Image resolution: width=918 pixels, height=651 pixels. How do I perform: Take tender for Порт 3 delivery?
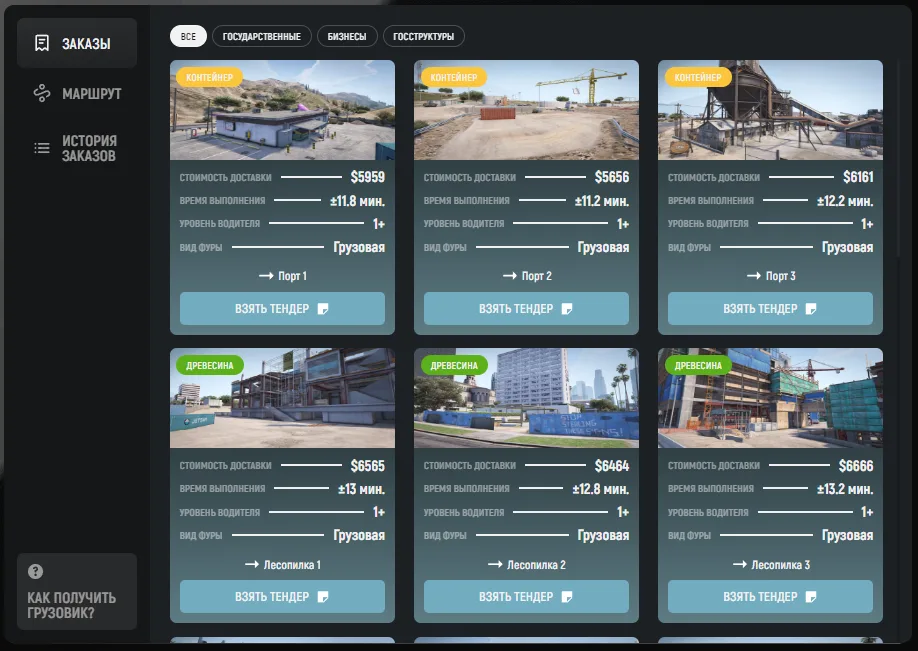pyautogui.click(x=770, y=309)
